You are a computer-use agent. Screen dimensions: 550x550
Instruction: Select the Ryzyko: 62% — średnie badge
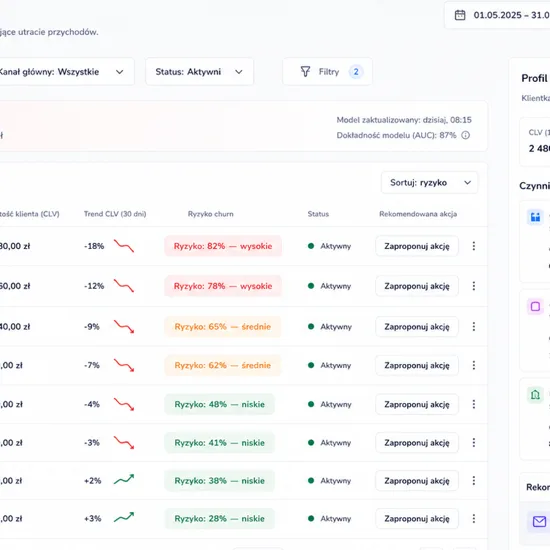coord(223,365)
